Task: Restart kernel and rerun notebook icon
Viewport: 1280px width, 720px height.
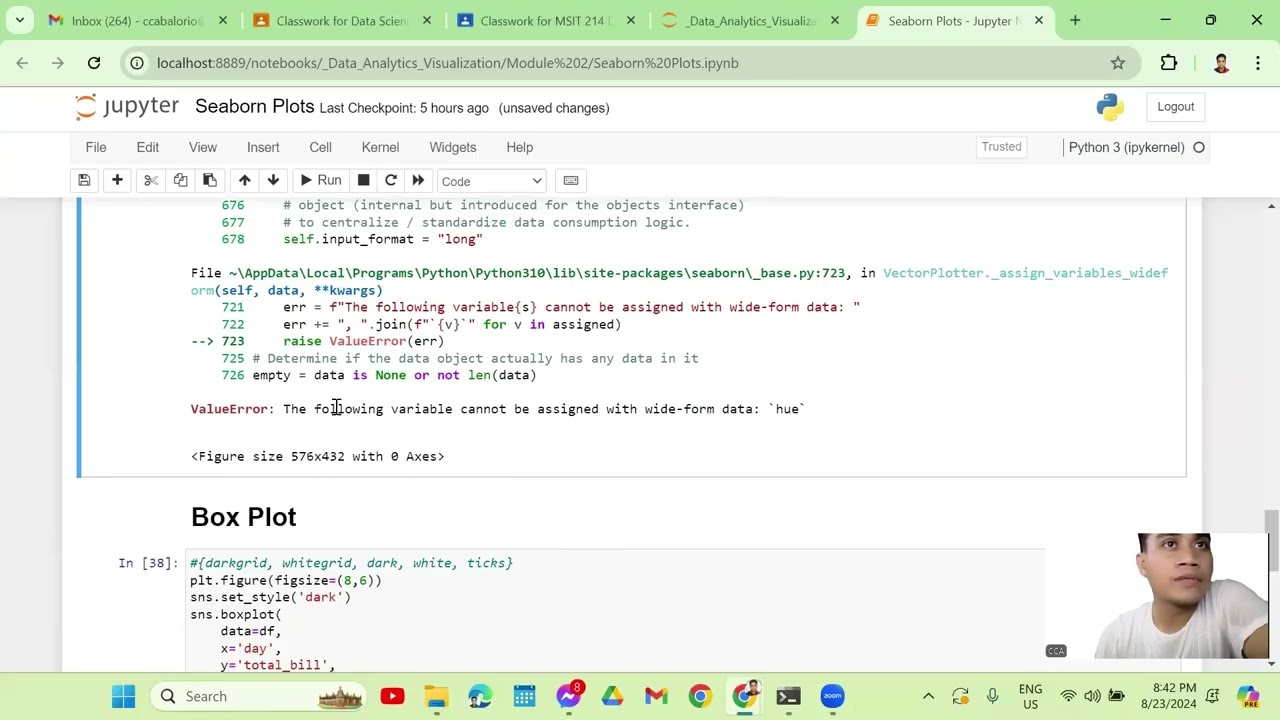Action: point(418,181)
